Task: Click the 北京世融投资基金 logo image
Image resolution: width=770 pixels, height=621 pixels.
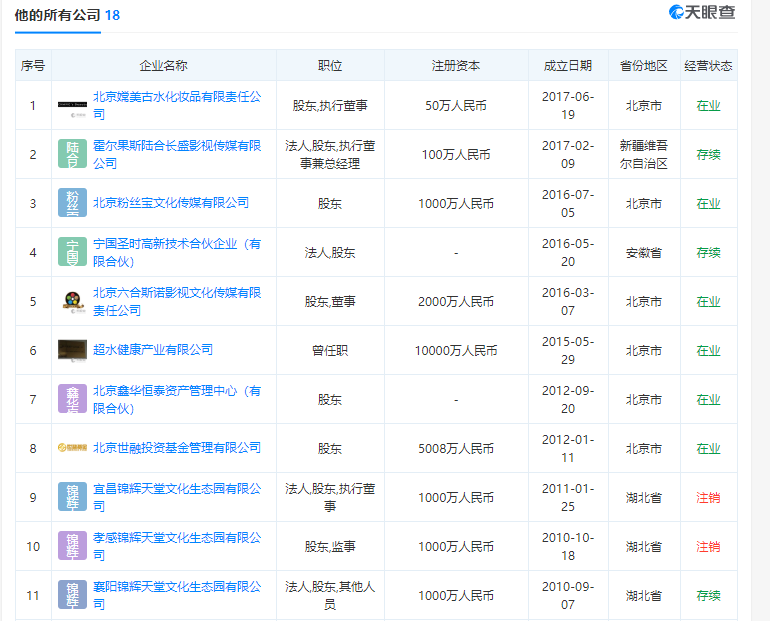Action: 72,448
